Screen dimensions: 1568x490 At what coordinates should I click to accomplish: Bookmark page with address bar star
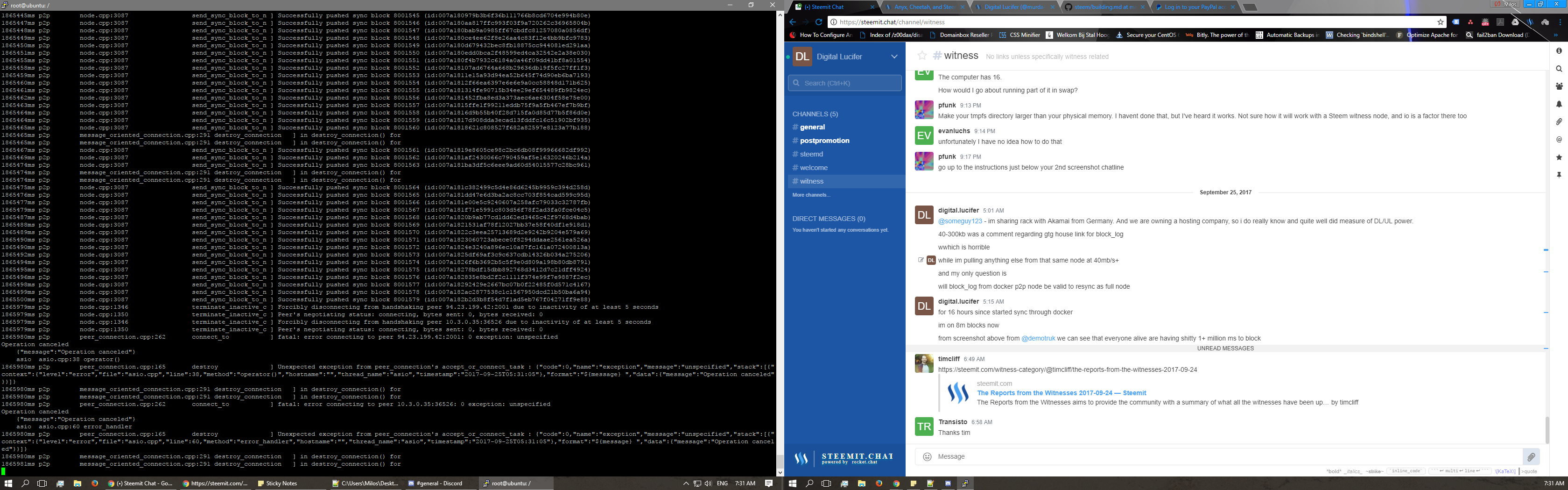pyautogui.click(x=1440, y=22)
